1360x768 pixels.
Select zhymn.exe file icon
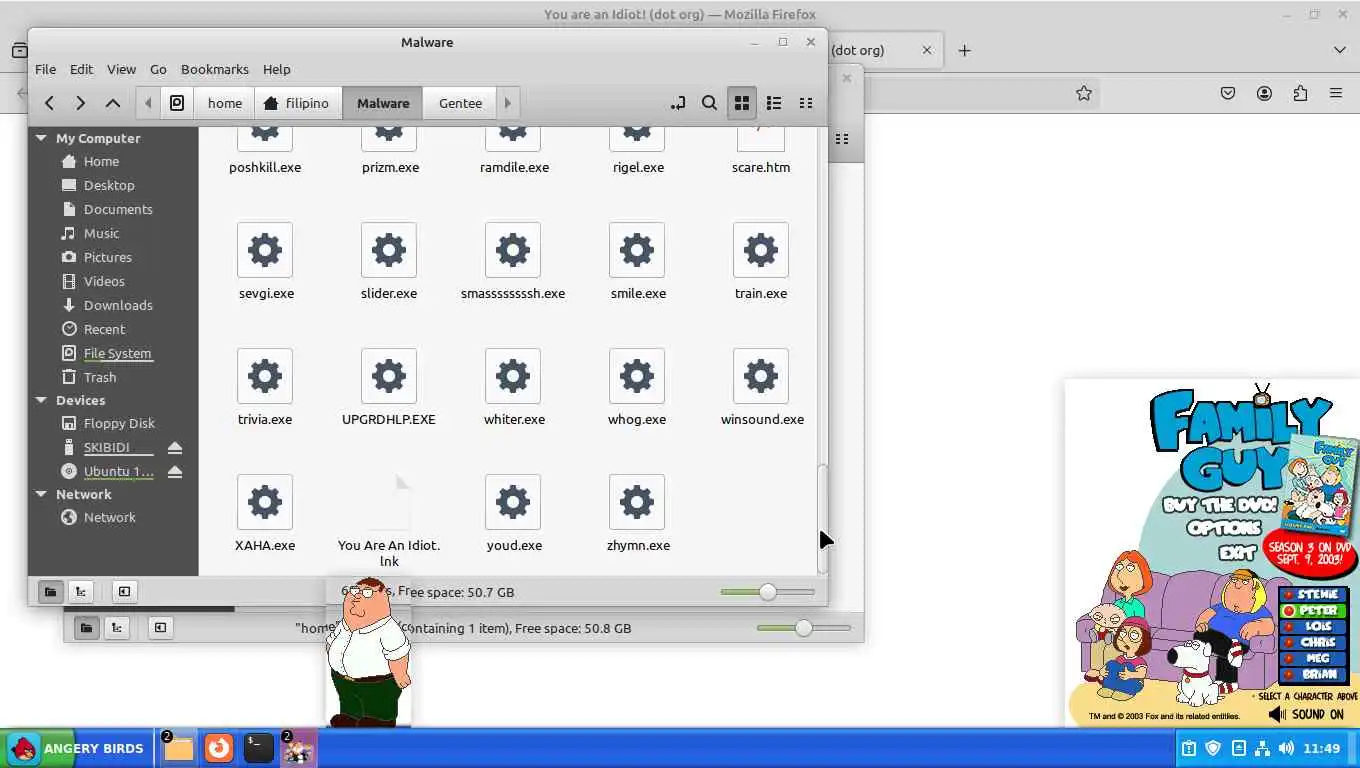(x=637, y=502)
